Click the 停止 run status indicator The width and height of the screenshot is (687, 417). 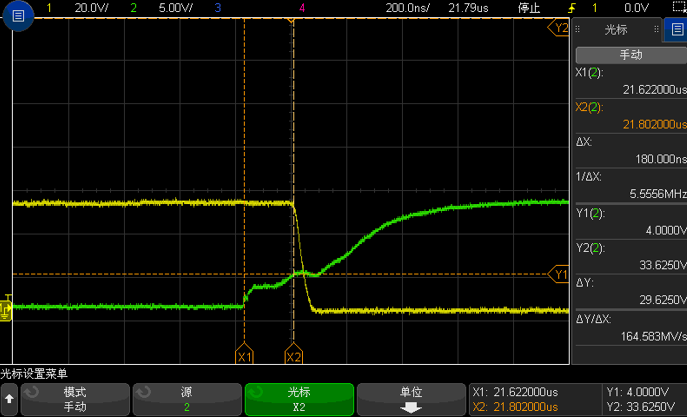point(529,7)
